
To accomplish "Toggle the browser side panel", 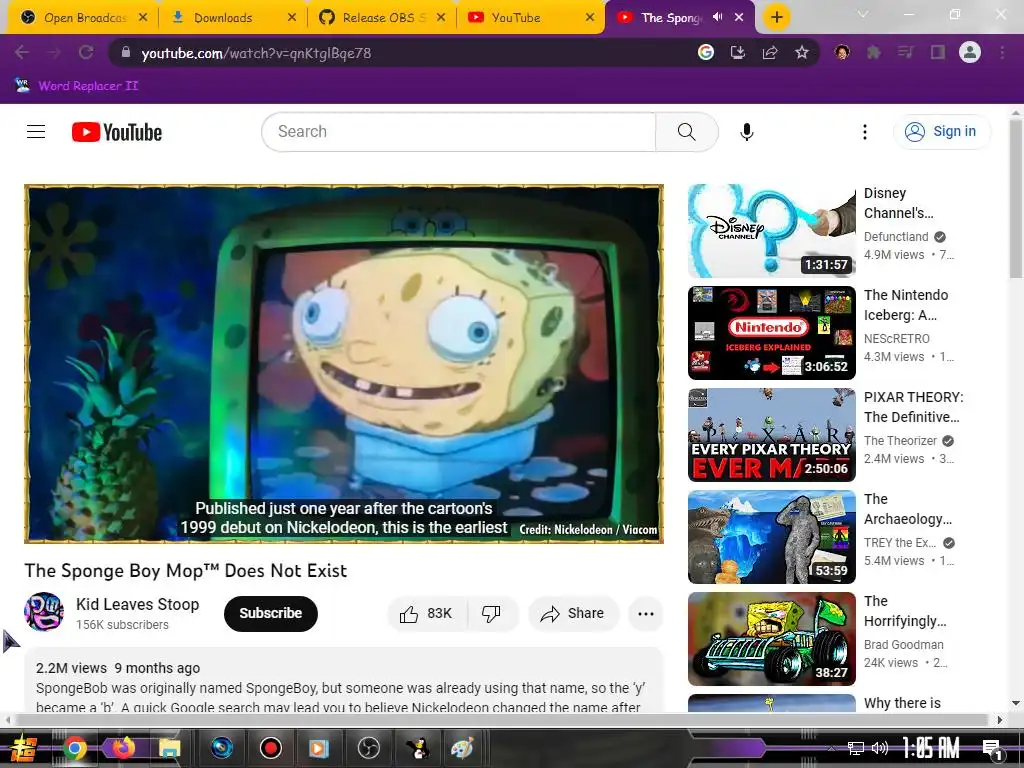I will [938, 53].
